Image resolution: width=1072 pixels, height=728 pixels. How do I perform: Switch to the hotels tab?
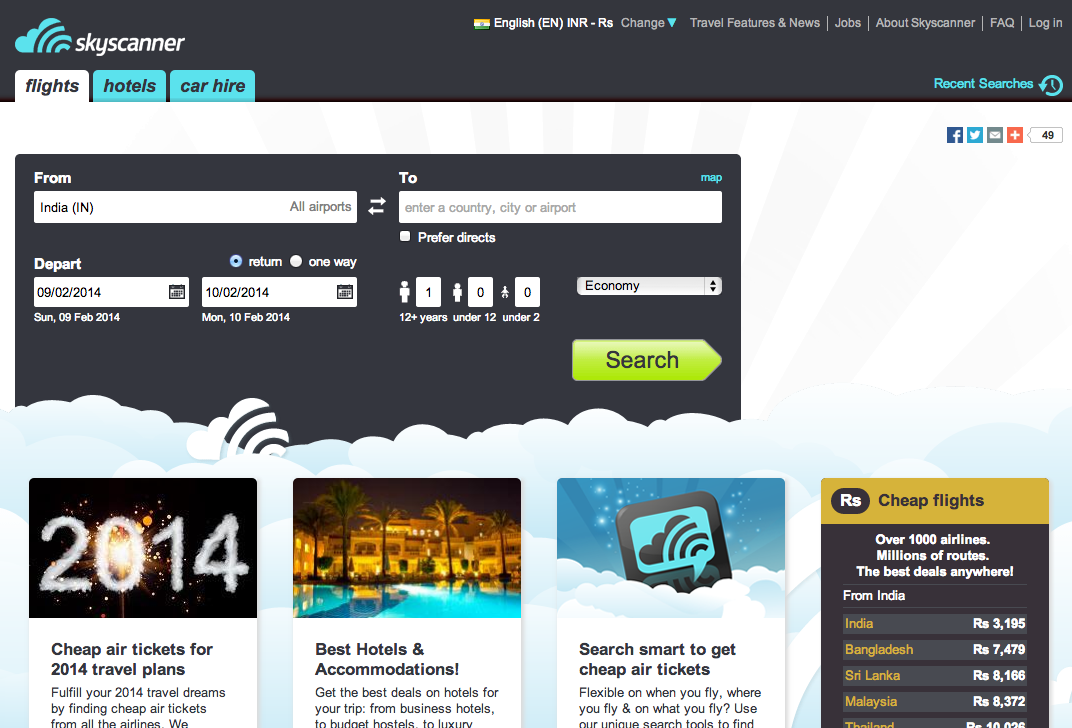click(x=129, y=86)
